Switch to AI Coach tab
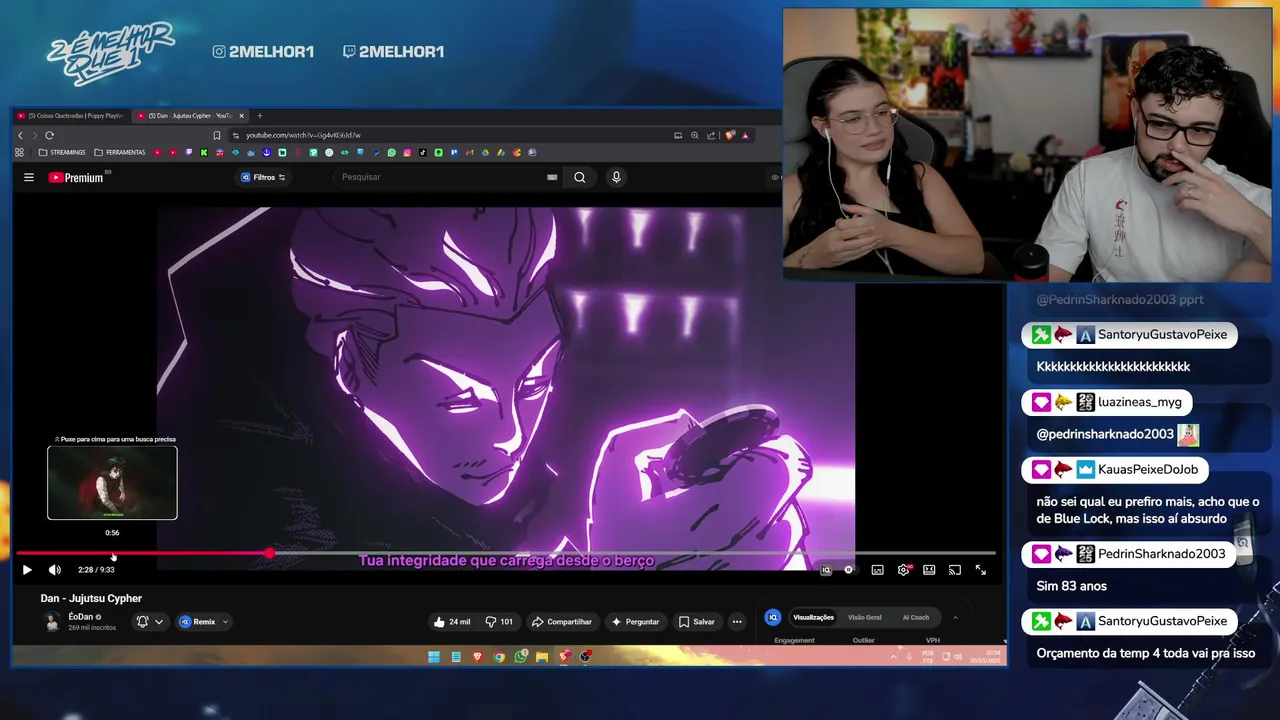Screen dimensions: 1280x720 (x=916, y=617)
